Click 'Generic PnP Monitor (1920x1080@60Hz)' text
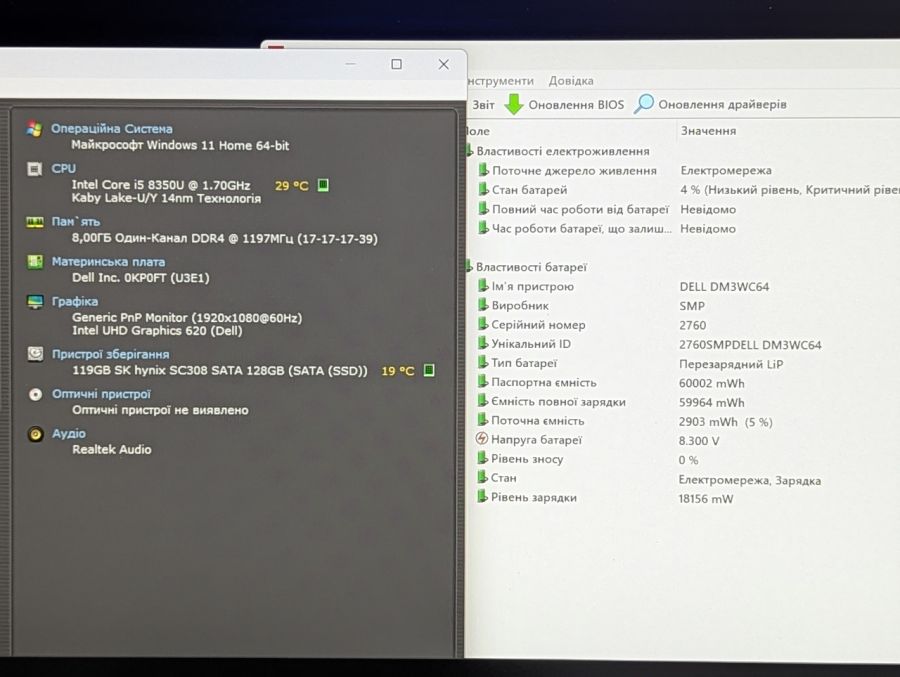 coord(187,318)
